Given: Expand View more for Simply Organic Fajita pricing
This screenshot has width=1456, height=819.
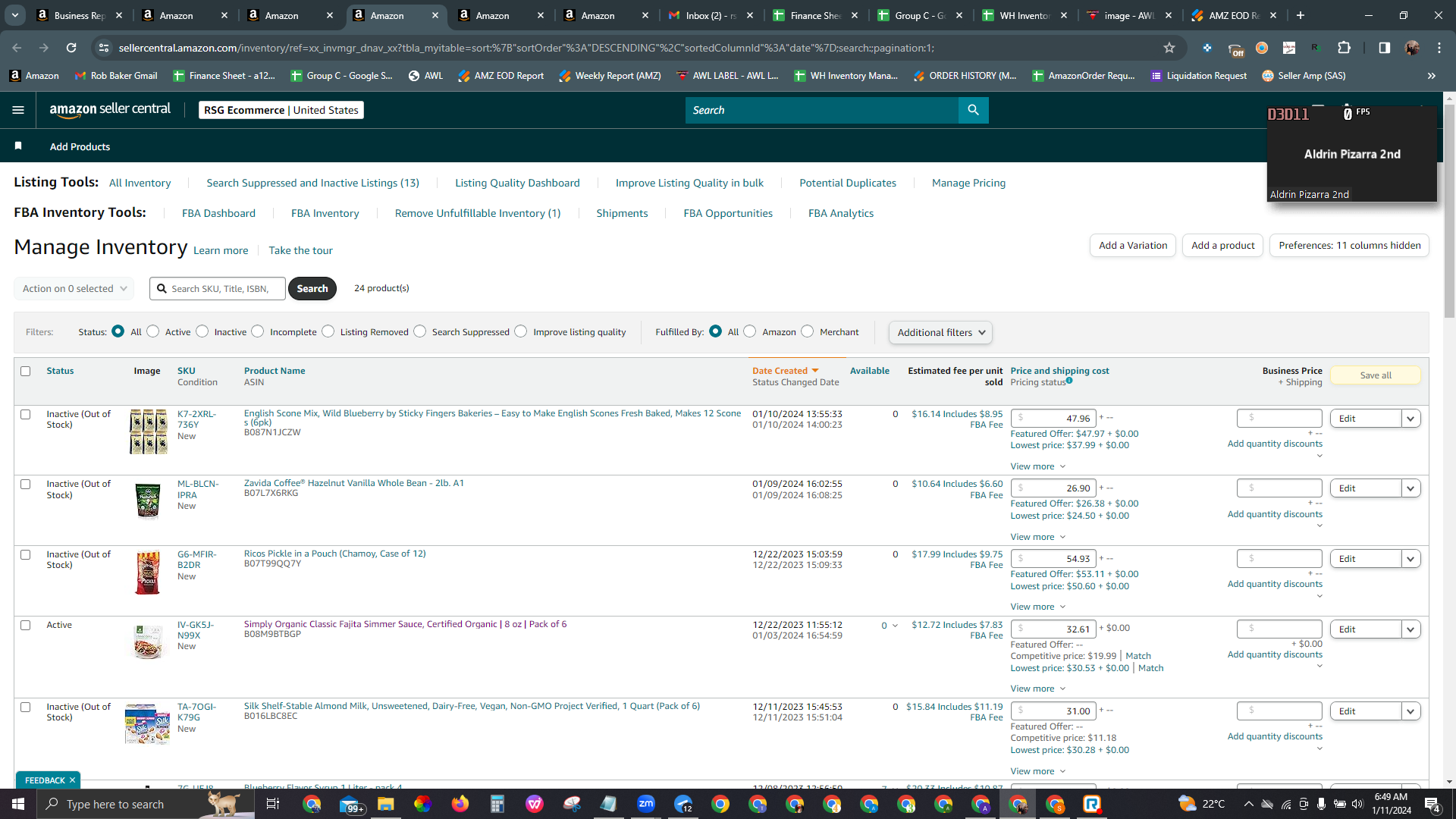Looking at the screenshot, I should pos(1037,689).
